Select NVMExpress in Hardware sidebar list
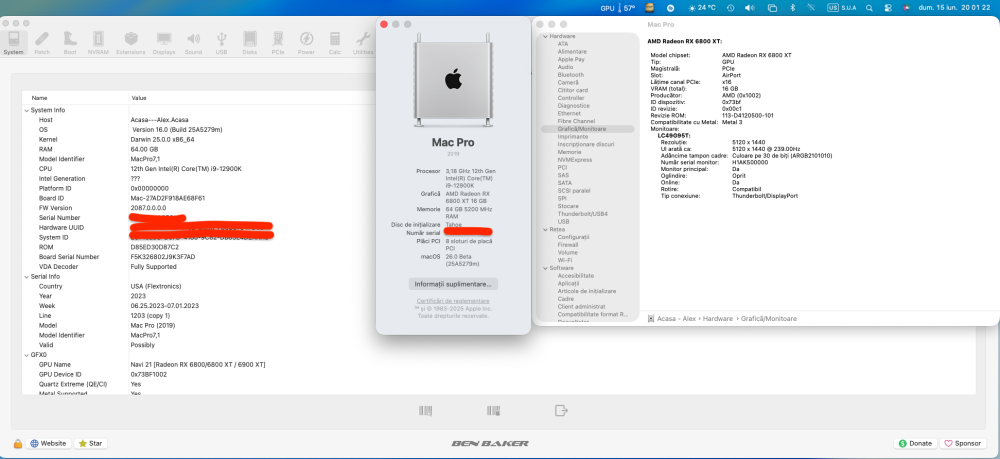The width and height of the screenshot is (1000, 459). pyautogui.click(x=575, y=160)
